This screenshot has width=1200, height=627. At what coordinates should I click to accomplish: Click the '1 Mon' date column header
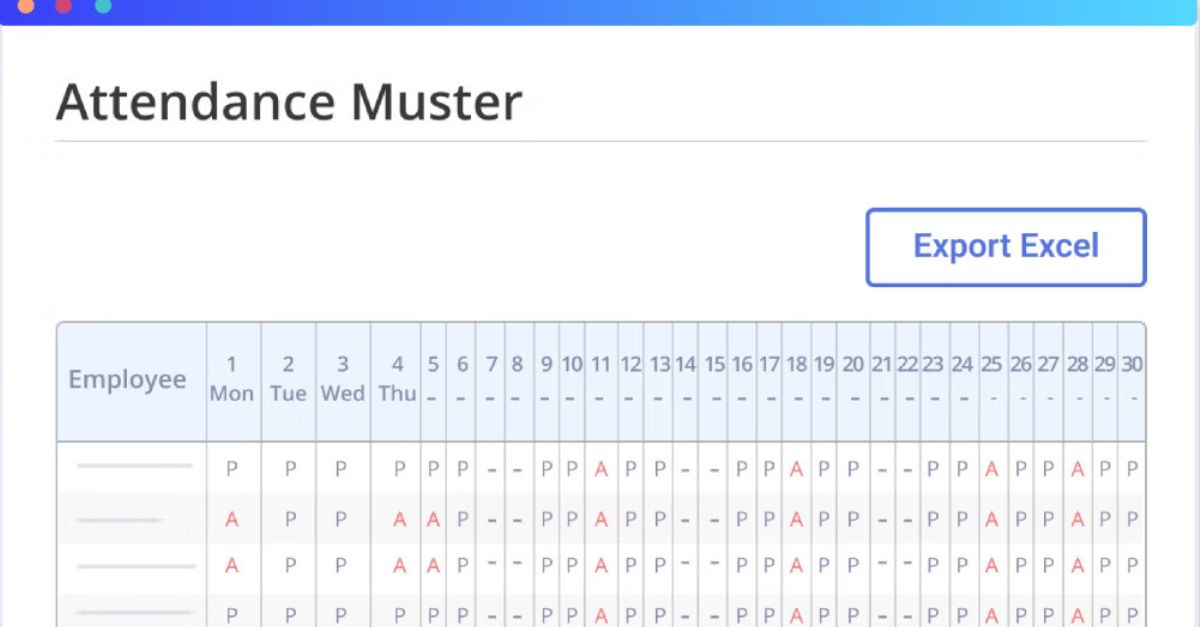(x=232, y=379)
